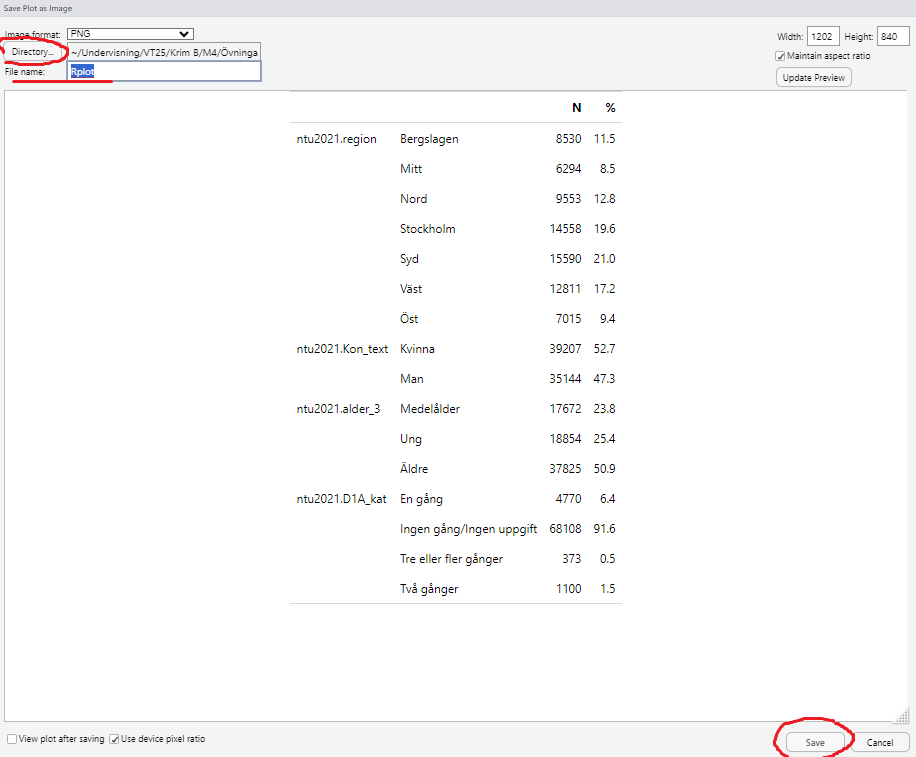Viewport: 916px width, 757px height.
Task: Click the Height value field
Action: point(893,37)
